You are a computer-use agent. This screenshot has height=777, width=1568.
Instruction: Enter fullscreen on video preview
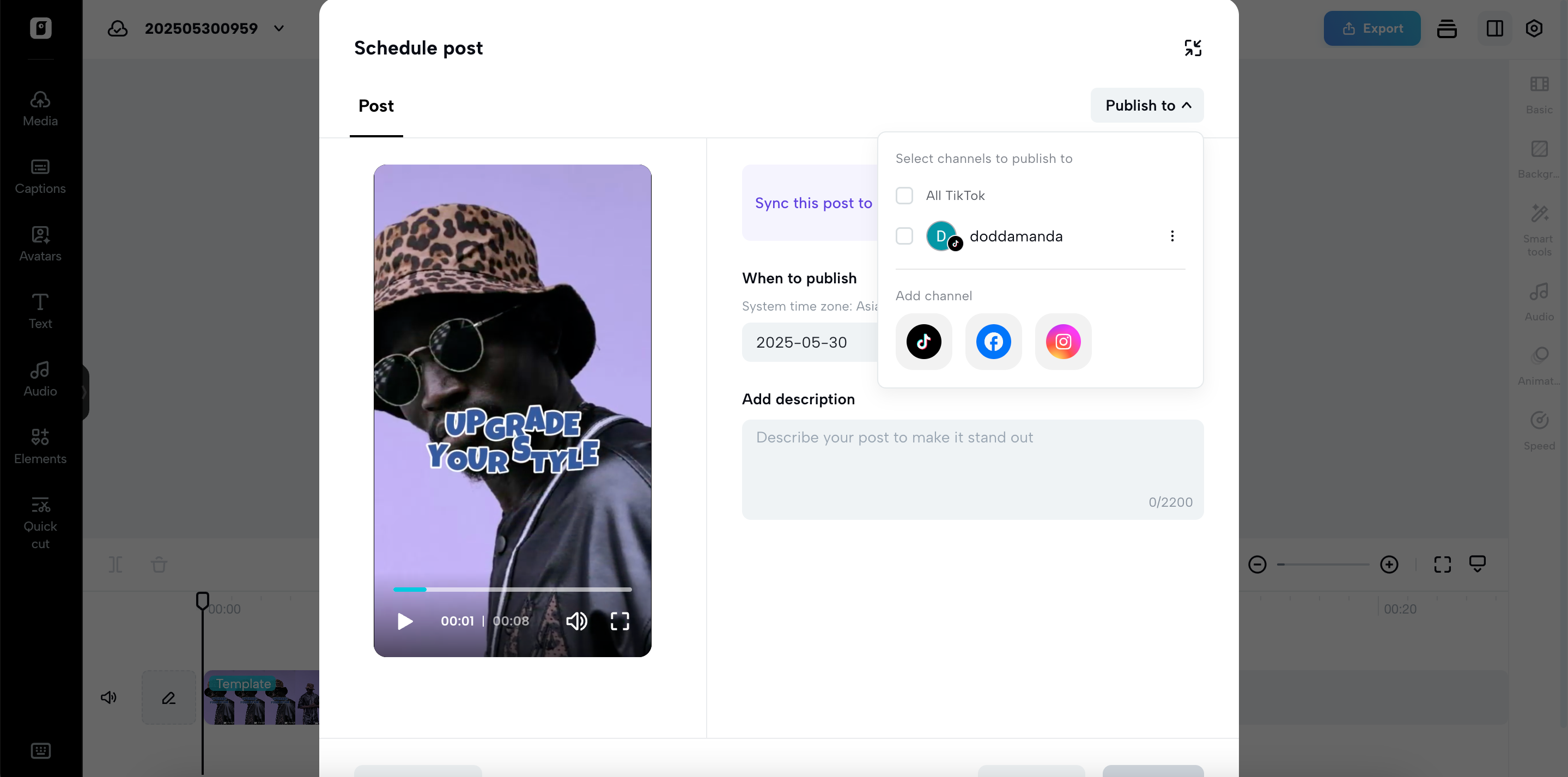point(619,621)
